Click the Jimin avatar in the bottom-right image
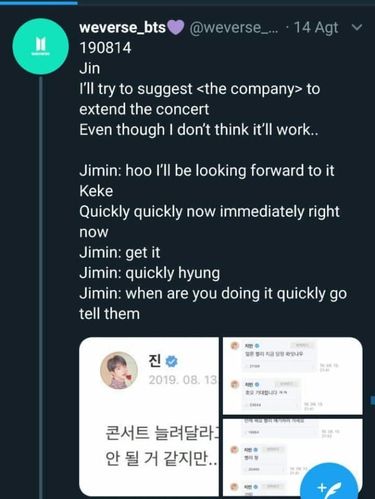The width and height of the screenshot is (375, 499). click(235, 450)
